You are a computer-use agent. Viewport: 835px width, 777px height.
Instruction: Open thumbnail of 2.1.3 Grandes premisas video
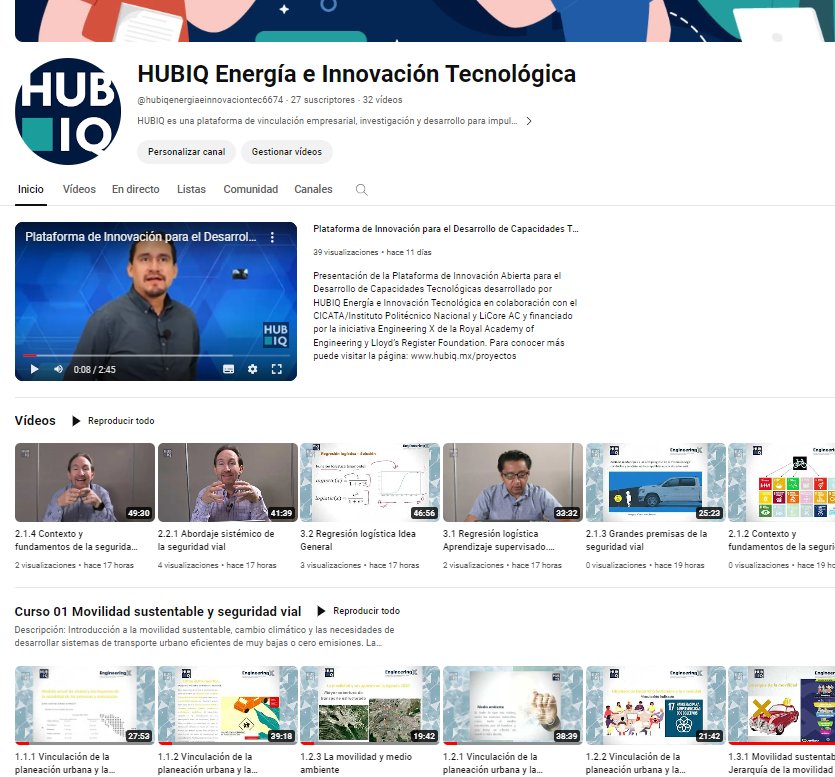click(656, 482)
